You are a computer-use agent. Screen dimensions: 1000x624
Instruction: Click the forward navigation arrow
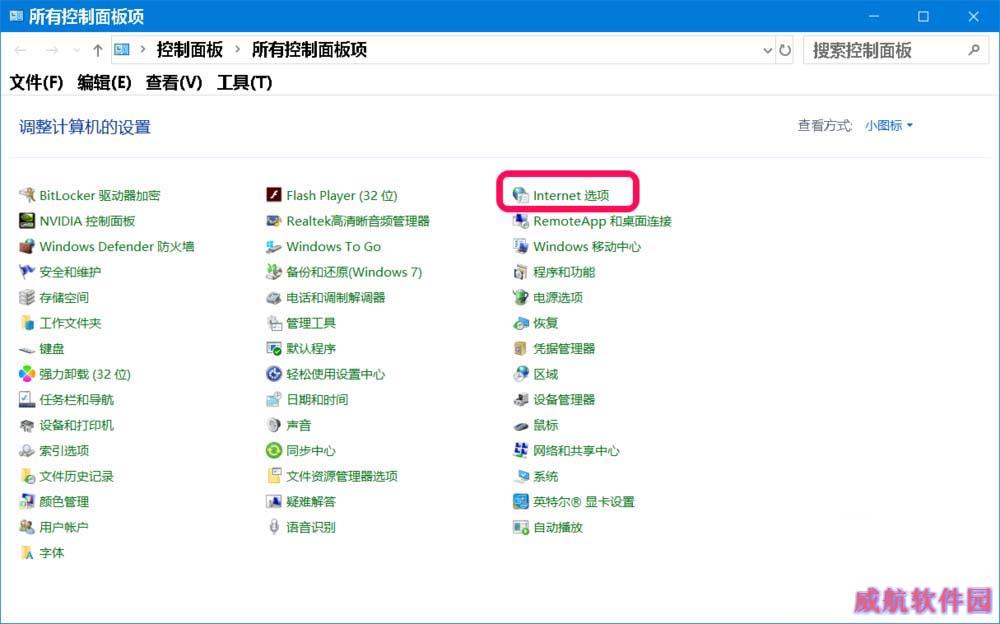pos(52,50)
